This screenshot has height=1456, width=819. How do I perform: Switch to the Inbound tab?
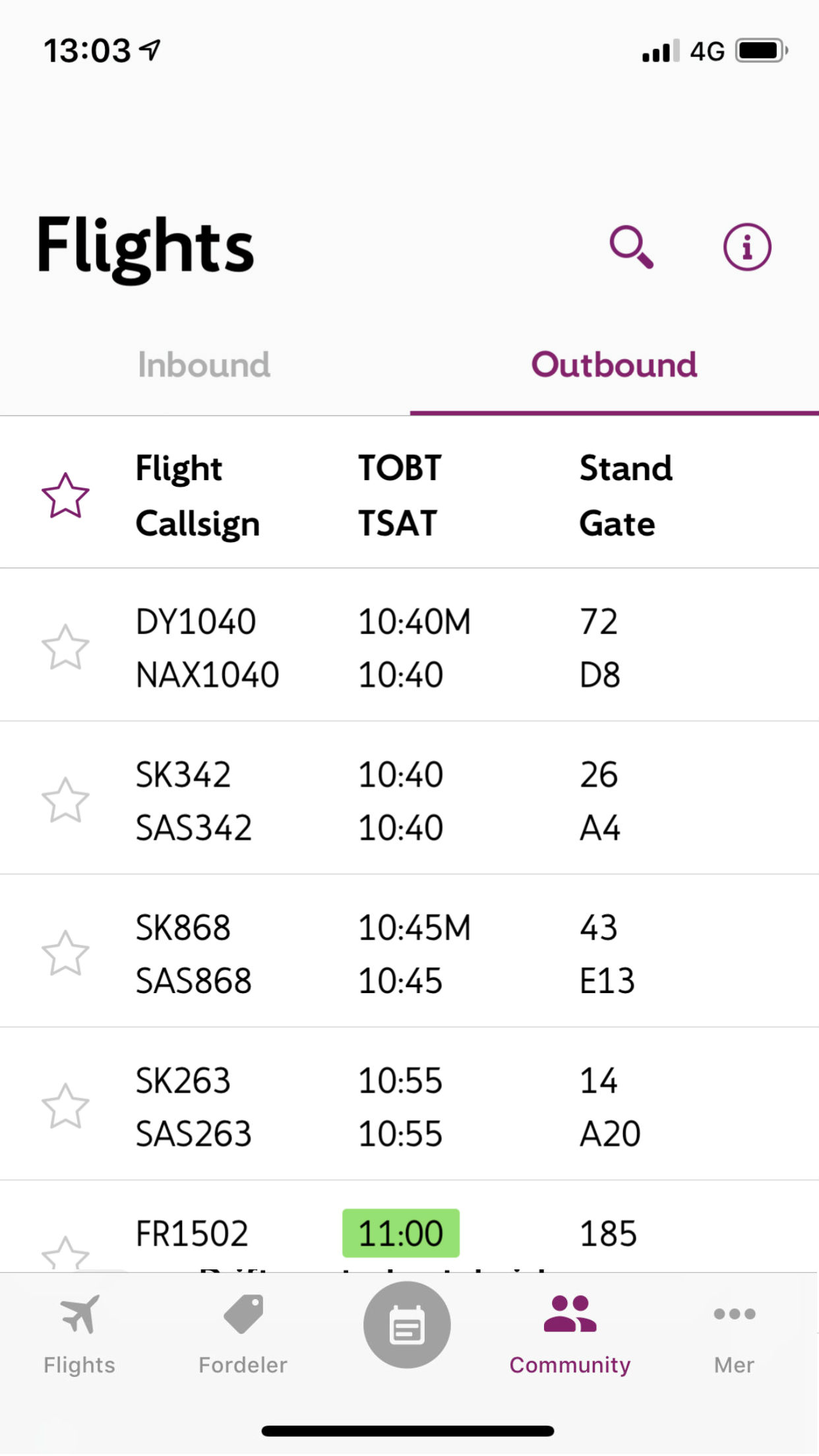click(x=204, y=365)
